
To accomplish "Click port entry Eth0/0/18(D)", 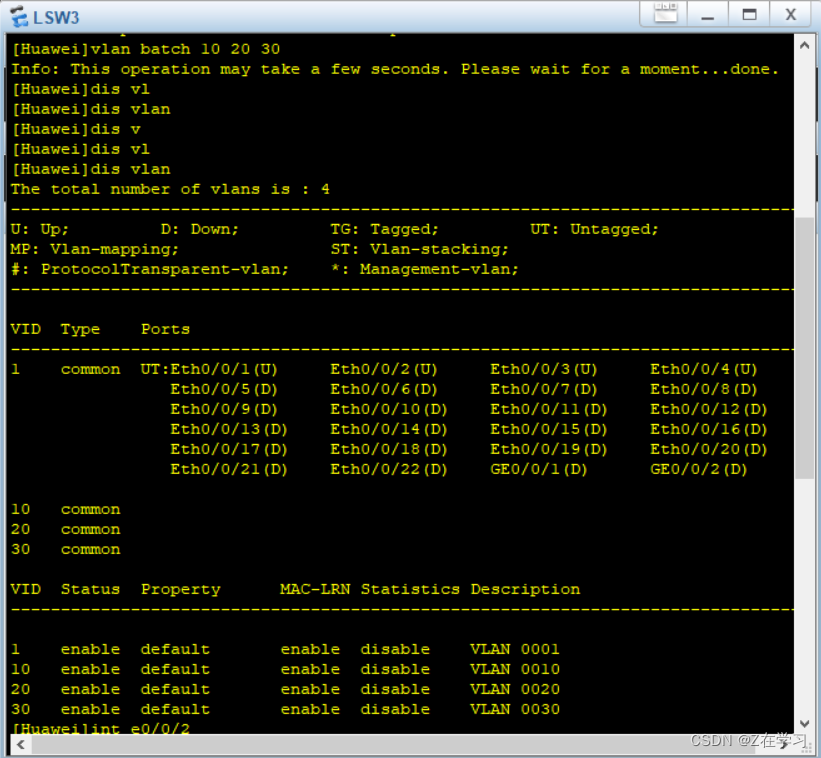I will (x=389, y=449).
